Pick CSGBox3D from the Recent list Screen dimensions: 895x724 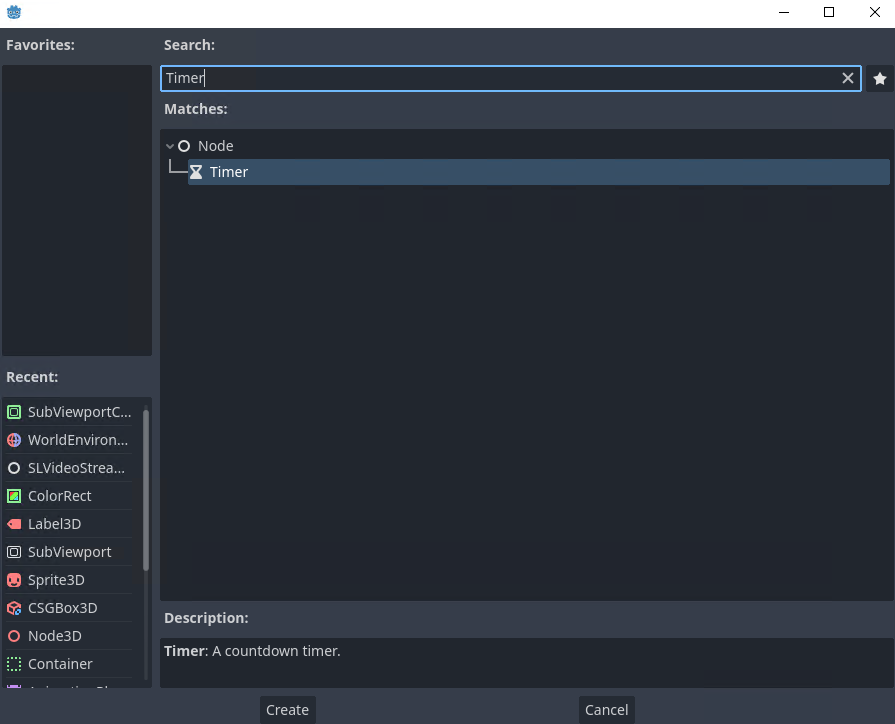[70, 608]
